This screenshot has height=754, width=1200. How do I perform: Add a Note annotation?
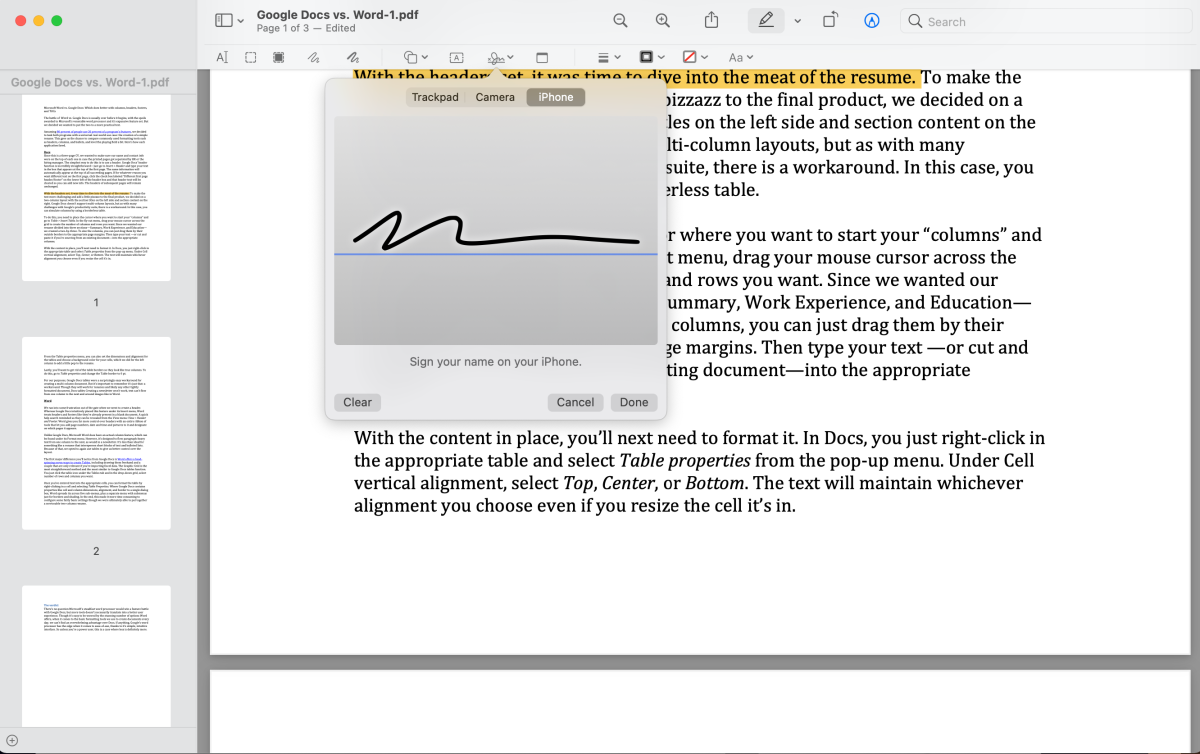click(542, 57)
